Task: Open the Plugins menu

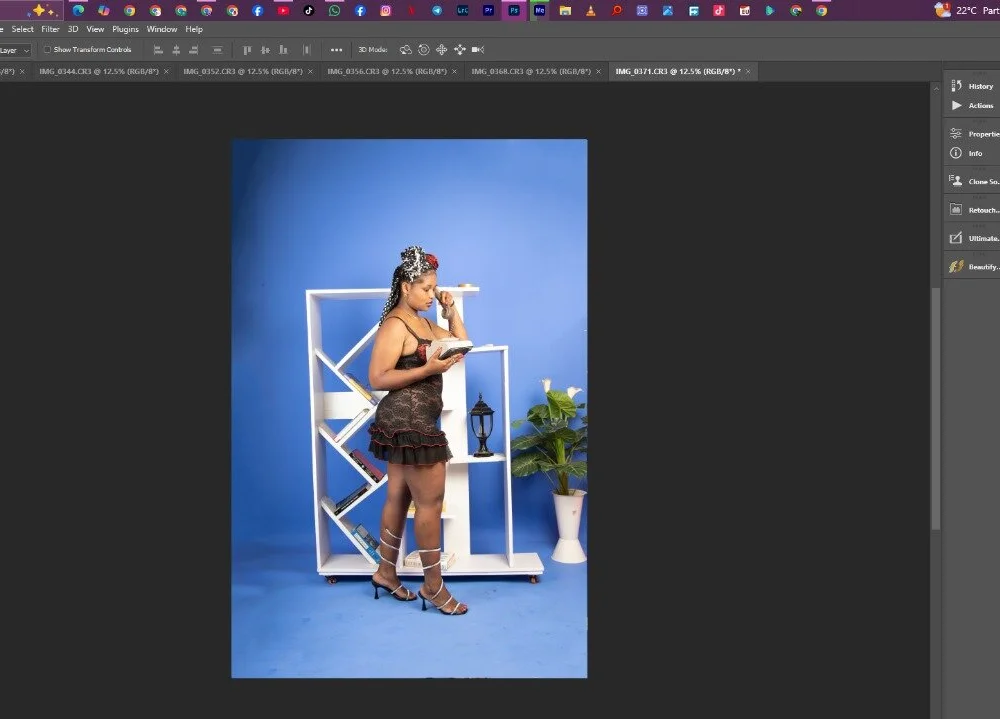Action: click(x=126, y=29)
